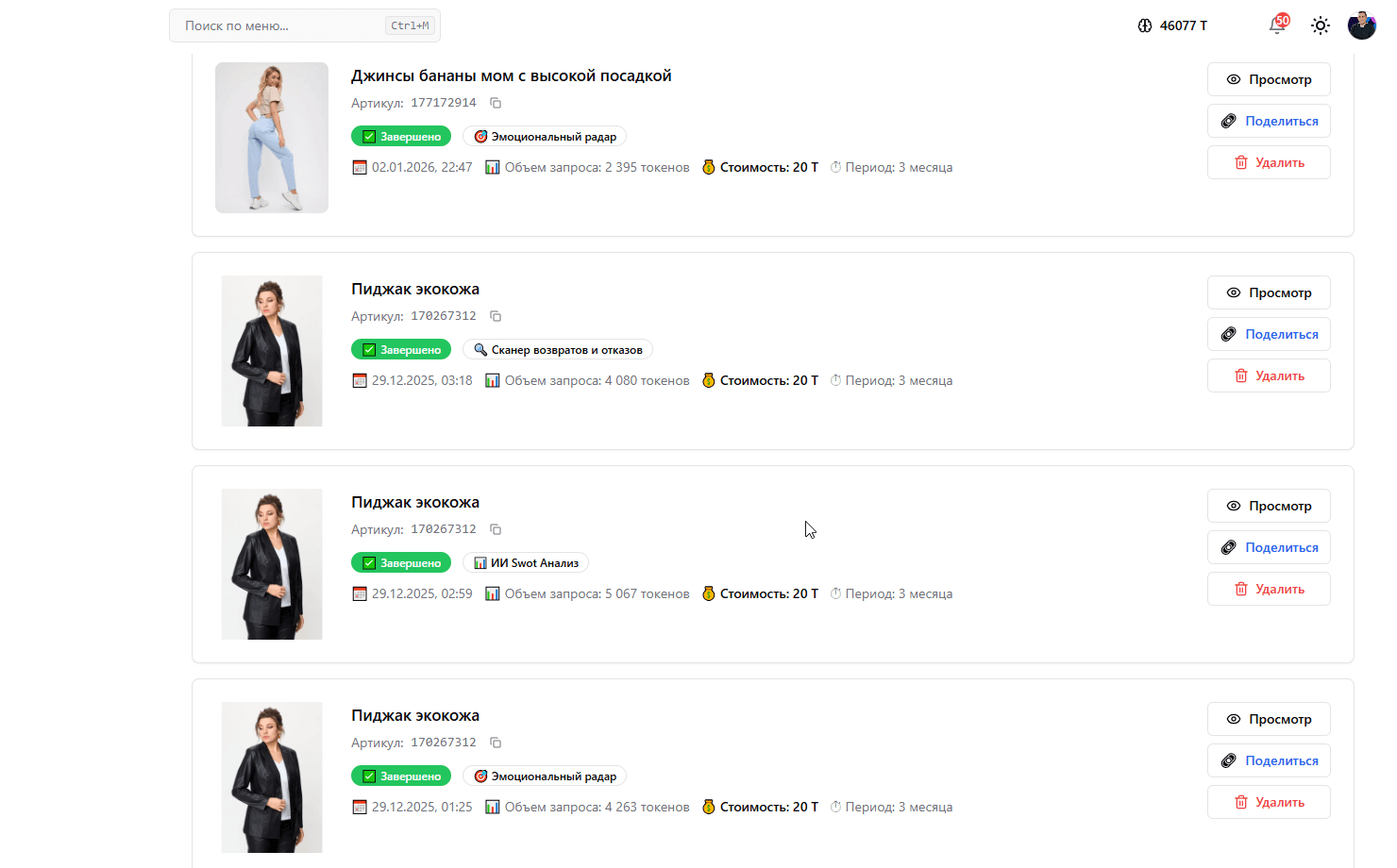The height and width of the screenshot is (868, 1397).
Task: Click the ИИ Swot Анализ tag
Action: 526,563
